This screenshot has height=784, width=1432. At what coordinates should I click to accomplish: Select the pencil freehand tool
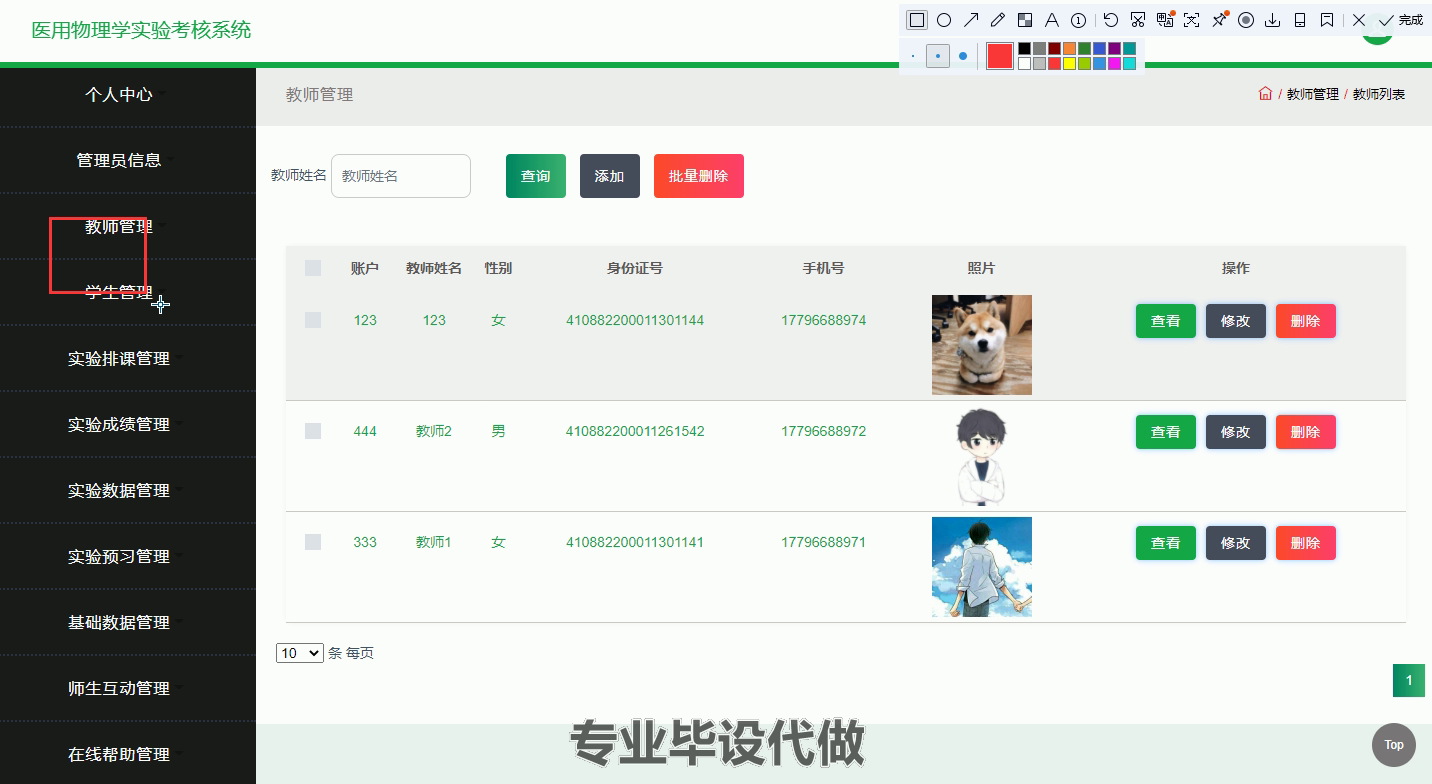point(997,20)
